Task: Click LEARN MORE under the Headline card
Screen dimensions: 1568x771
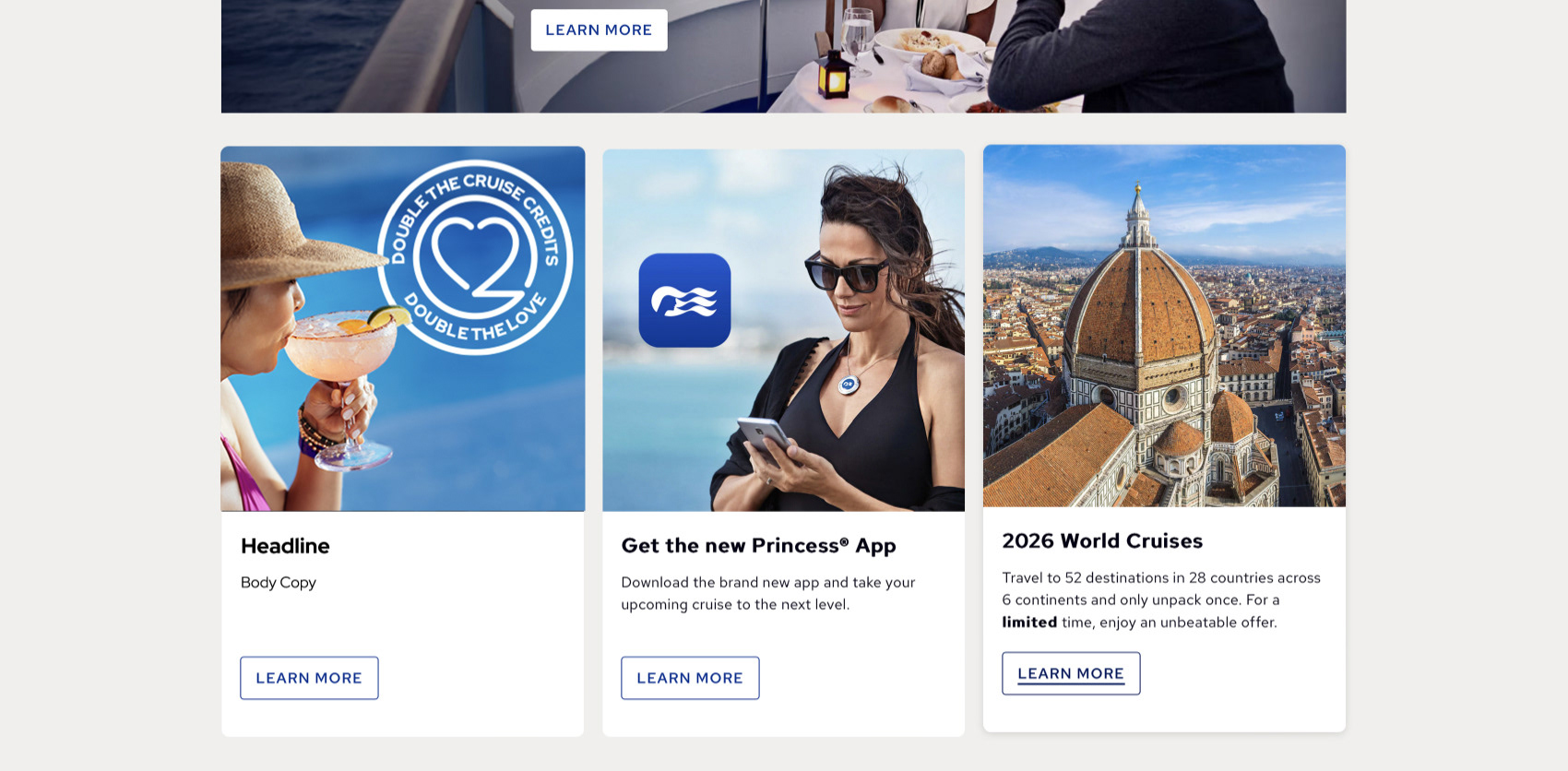Action: [x=309, y=678]
